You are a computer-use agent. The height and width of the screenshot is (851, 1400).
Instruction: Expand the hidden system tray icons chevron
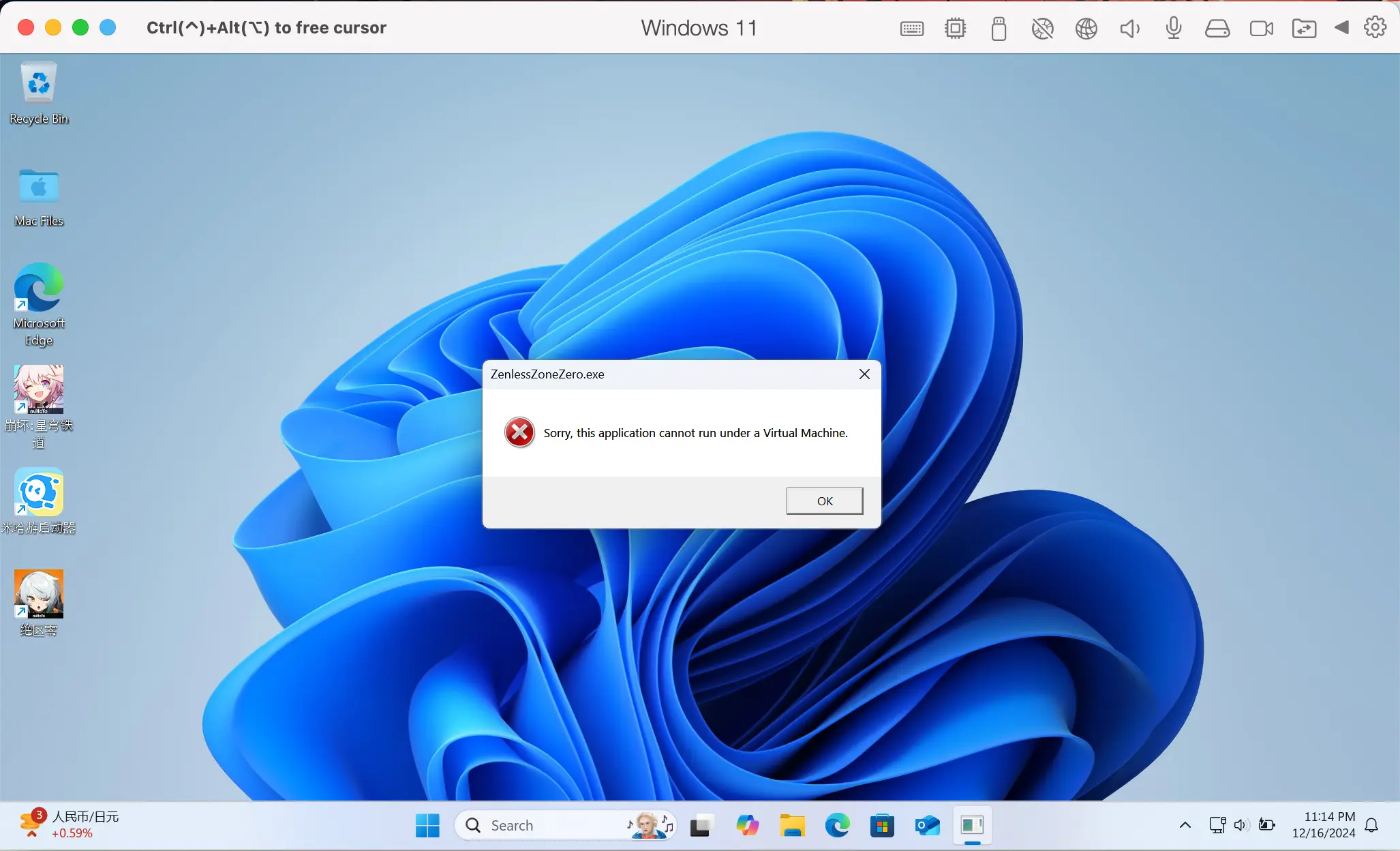tap(1185, 826)
